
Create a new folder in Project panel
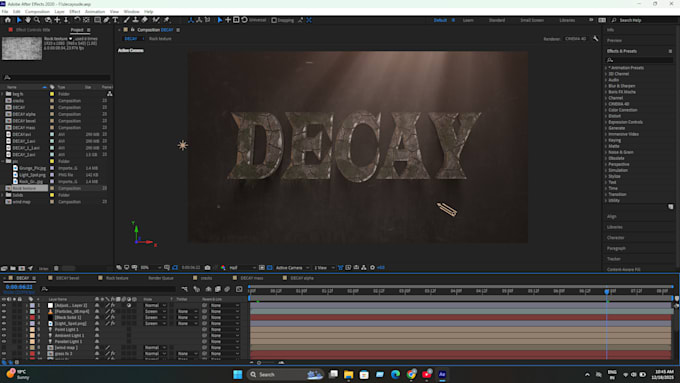click(13, 268)
